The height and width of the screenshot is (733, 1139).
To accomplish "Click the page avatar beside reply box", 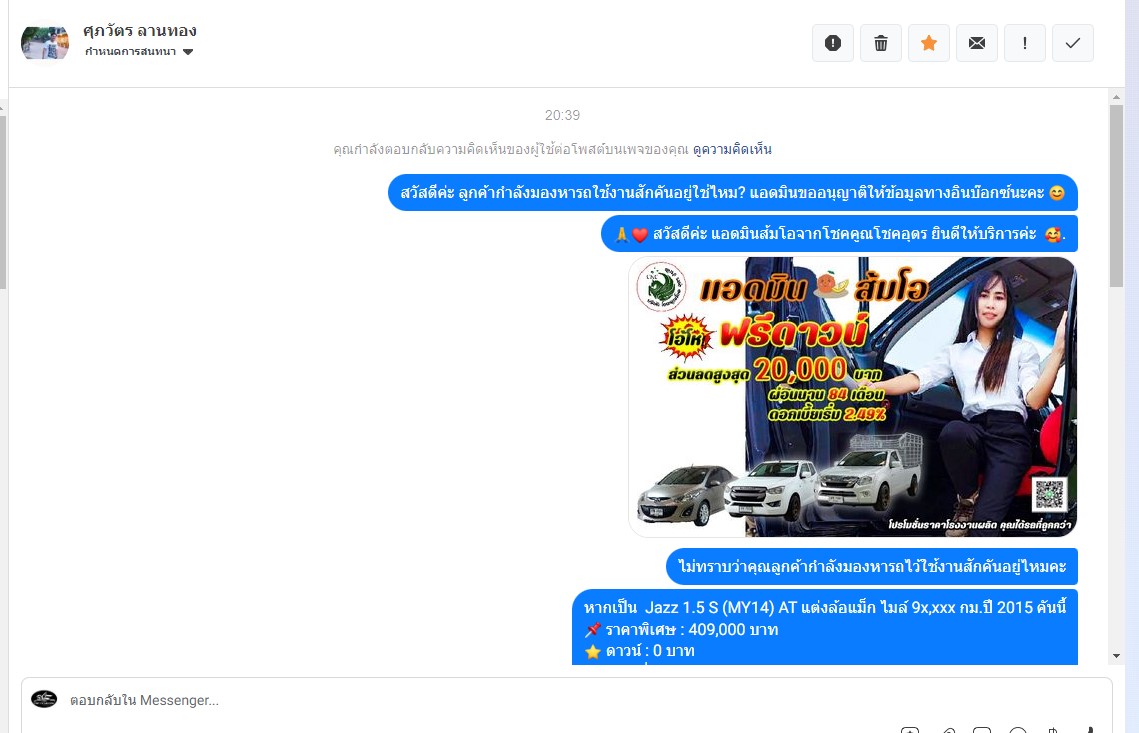I will click(44, 699).
